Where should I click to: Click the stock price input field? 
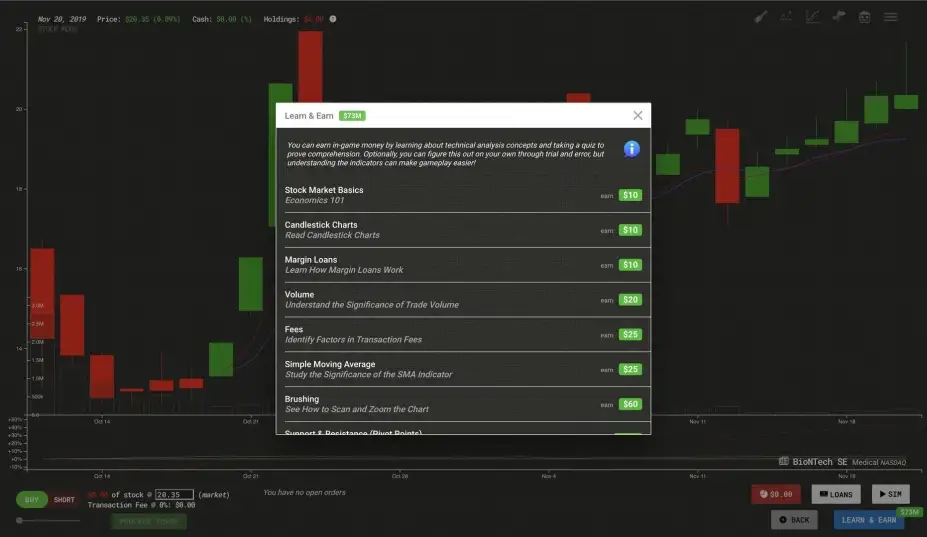click(x=174, y=494)
